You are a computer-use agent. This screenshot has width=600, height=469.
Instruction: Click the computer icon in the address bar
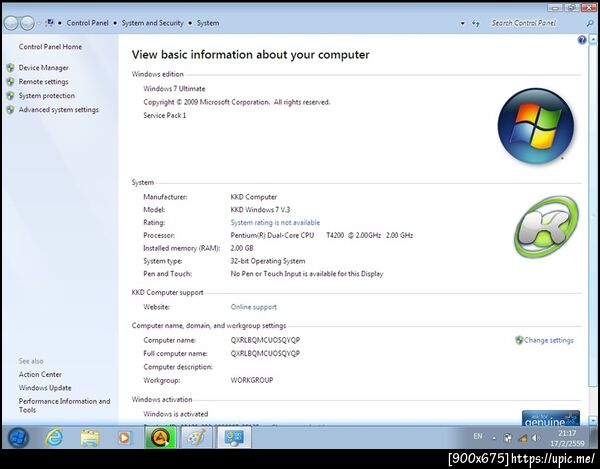pyautogui.click(x=49, y=23)
